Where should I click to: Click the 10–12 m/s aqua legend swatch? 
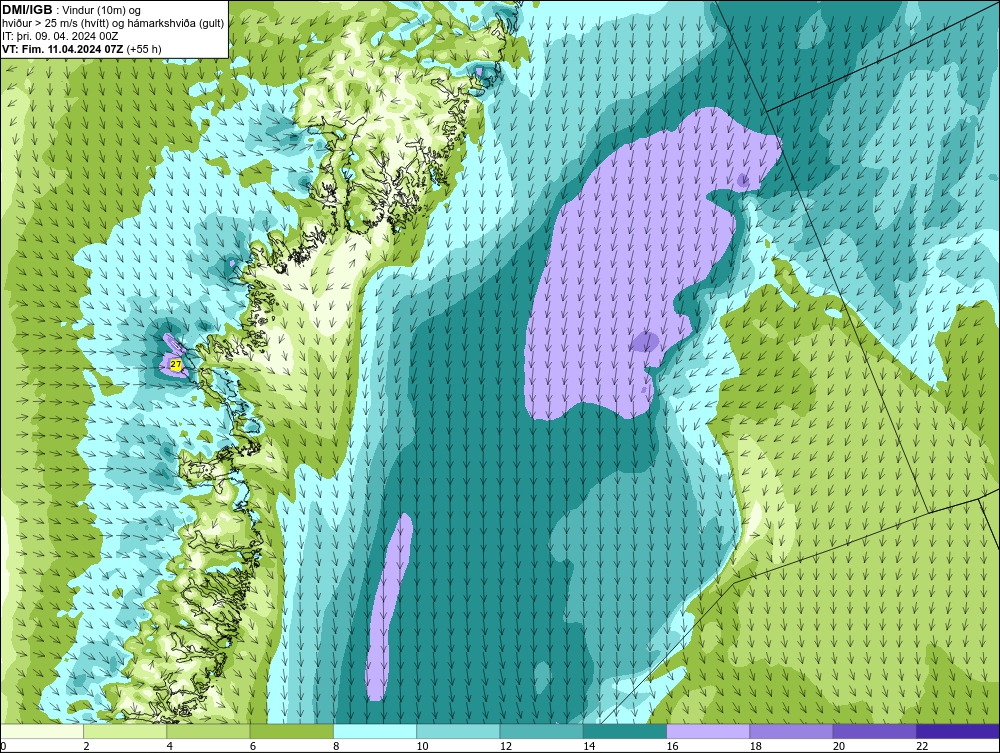pyautogui.click(x=458, y=731)
